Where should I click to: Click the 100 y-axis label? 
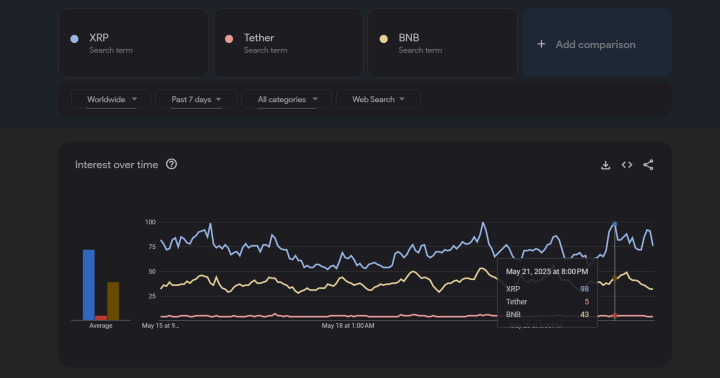[150, 222]
